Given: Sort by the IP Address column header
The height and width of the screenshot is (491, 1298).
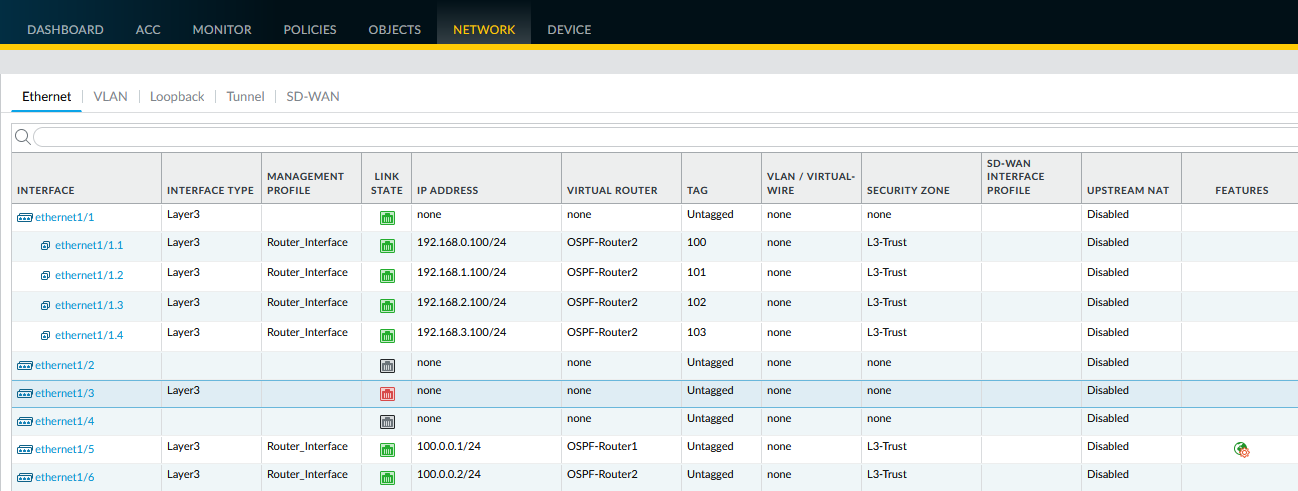Looking at the screenshot, I should click(448, 190).
